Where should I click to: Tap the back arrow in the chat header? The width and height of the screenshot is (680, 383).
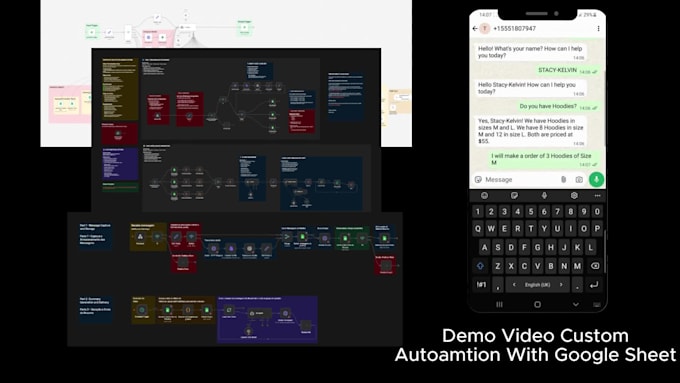click(x=475, y=29)
